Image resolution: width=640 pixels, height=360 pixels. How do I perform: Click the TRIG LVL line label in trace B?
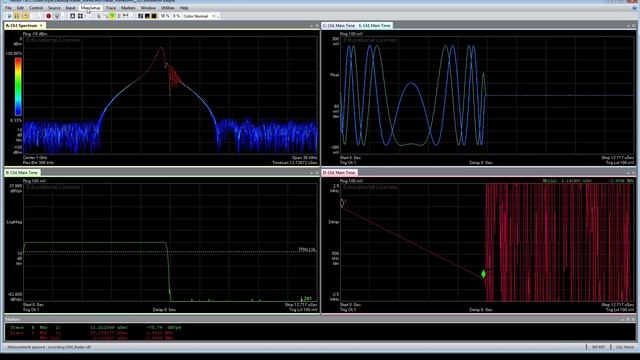click(x=307, y=249)
